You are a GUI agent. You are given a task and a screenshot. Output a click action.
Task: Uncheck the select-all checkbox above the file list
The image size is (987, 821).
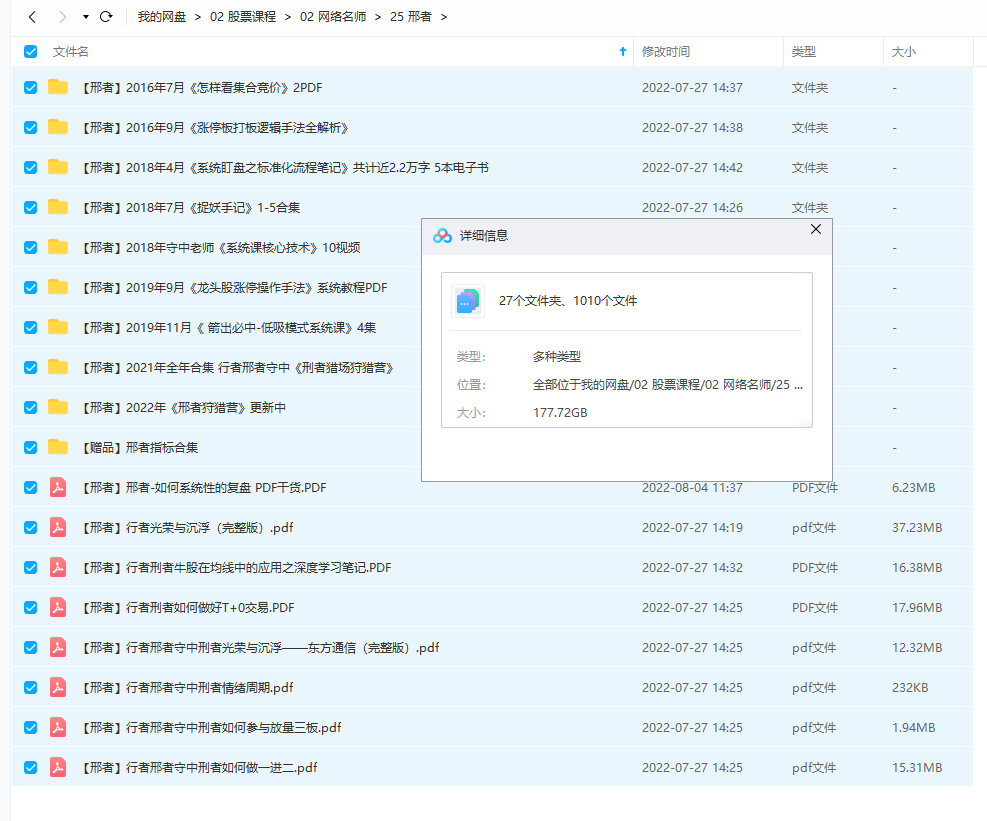point(29,51)
